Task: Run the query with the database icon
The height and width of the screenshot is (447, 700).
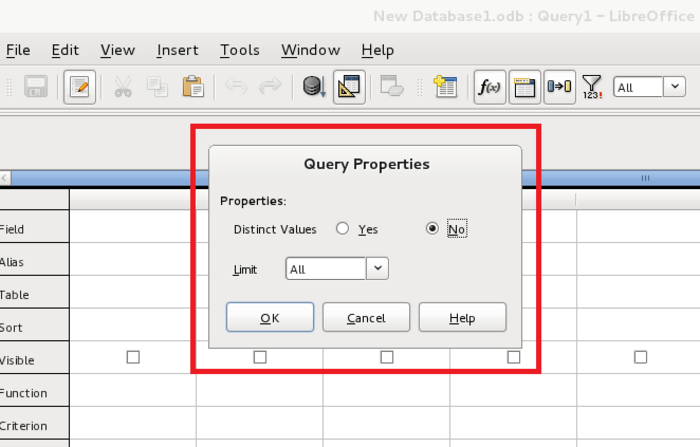Action: coord(314,87)
